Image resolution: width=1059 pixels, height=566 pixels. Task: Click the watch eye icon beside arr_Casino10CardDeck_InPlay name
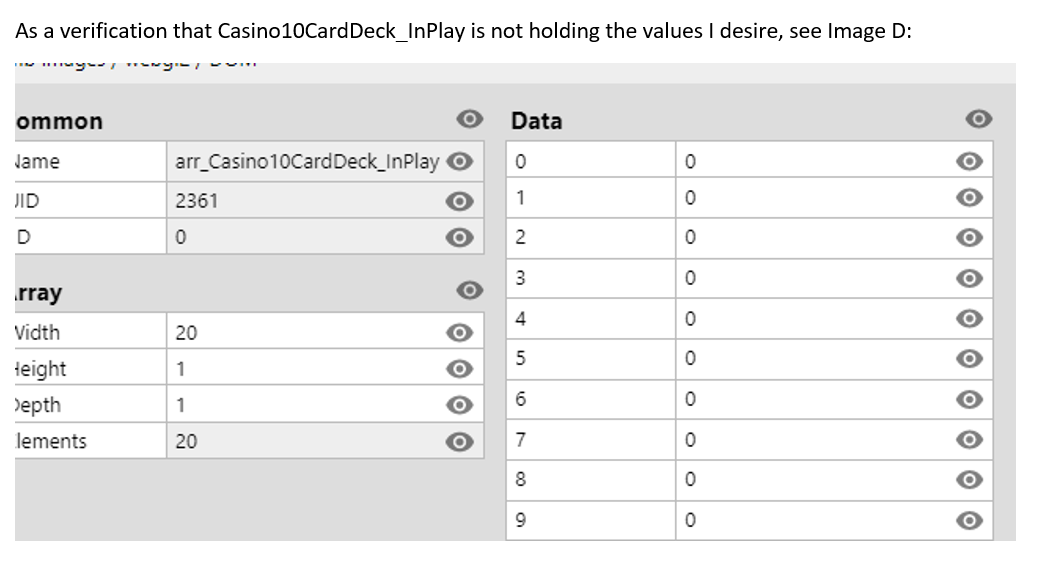click(x=459, y=161)
